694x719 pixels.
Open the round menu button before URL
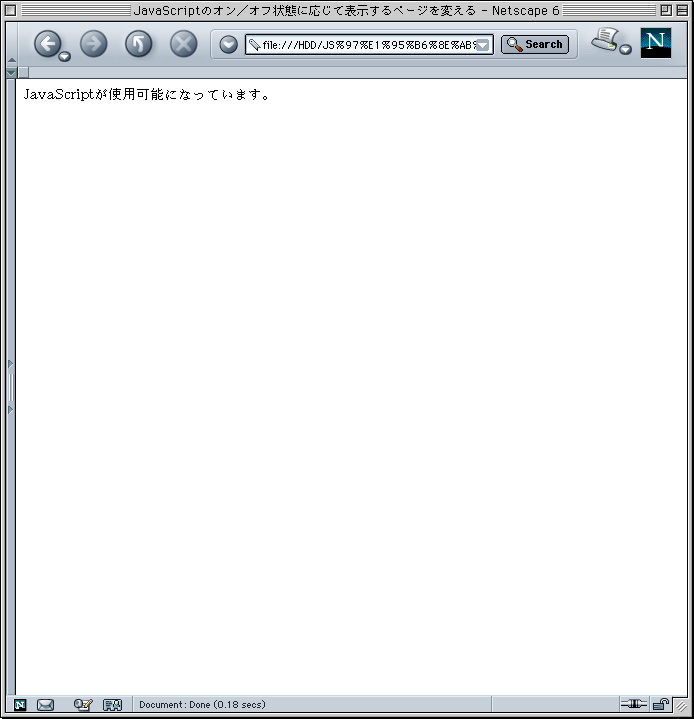coord(228,44)
